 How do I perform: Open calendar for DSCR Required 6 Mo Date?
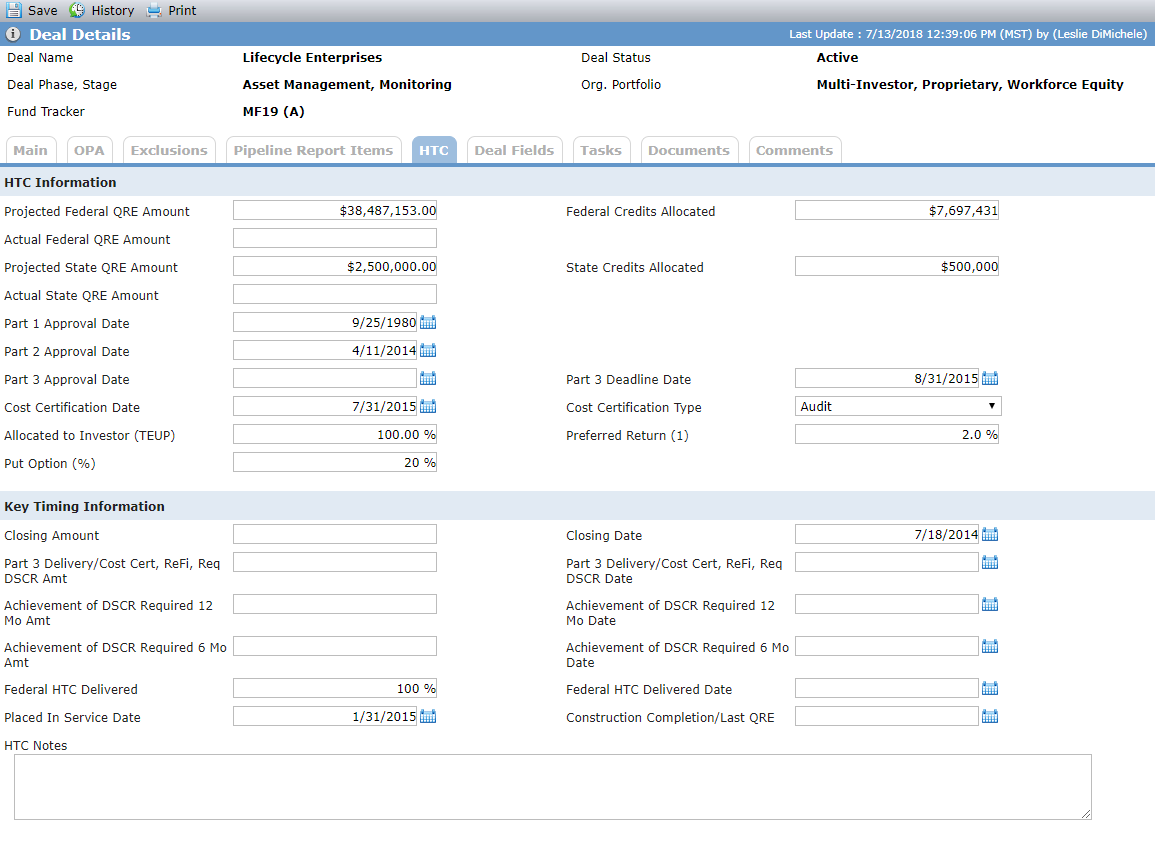click(x=990, y=646)
